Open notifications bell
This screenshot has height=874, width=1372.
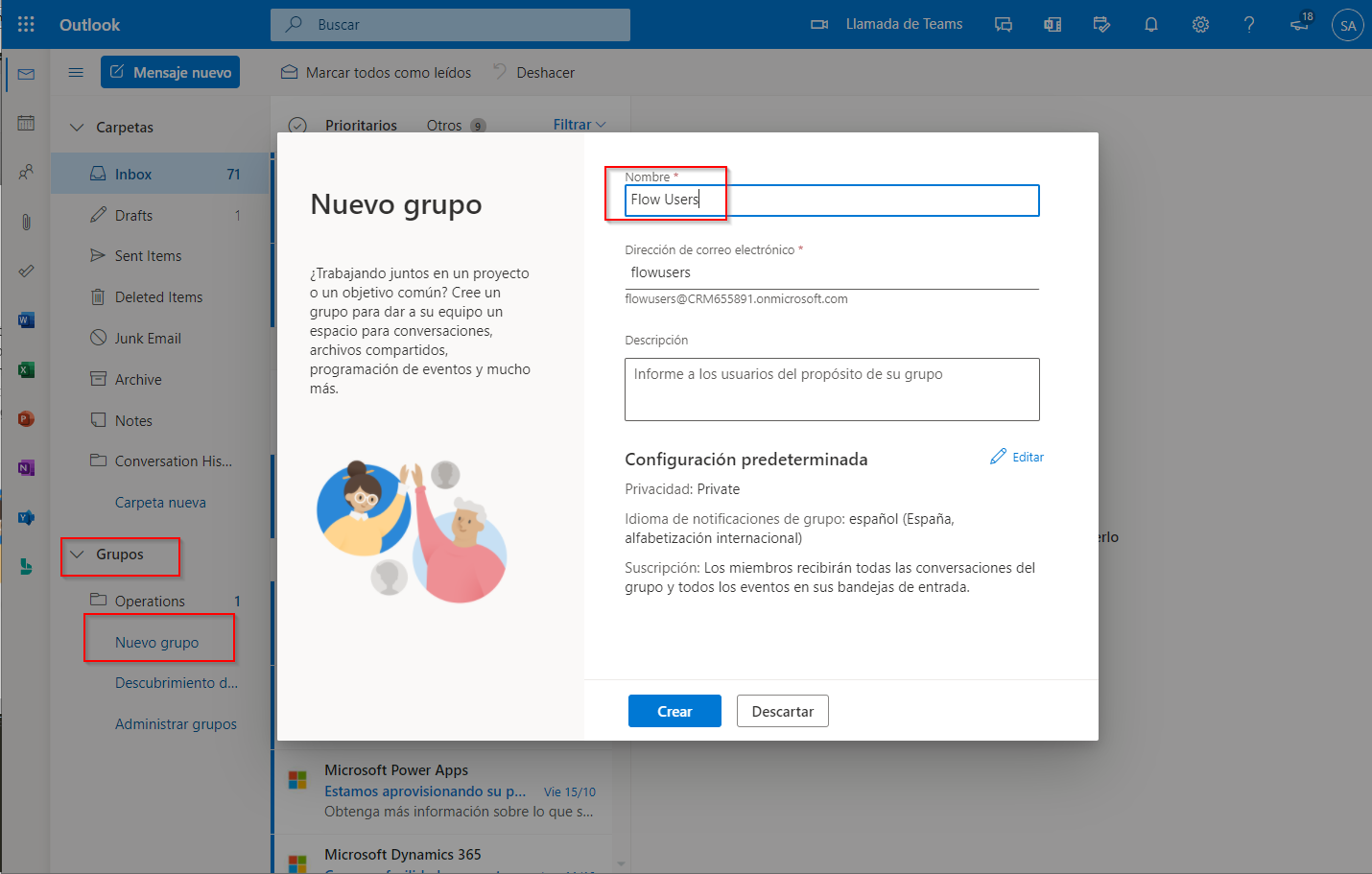(x=1151, y=24)
